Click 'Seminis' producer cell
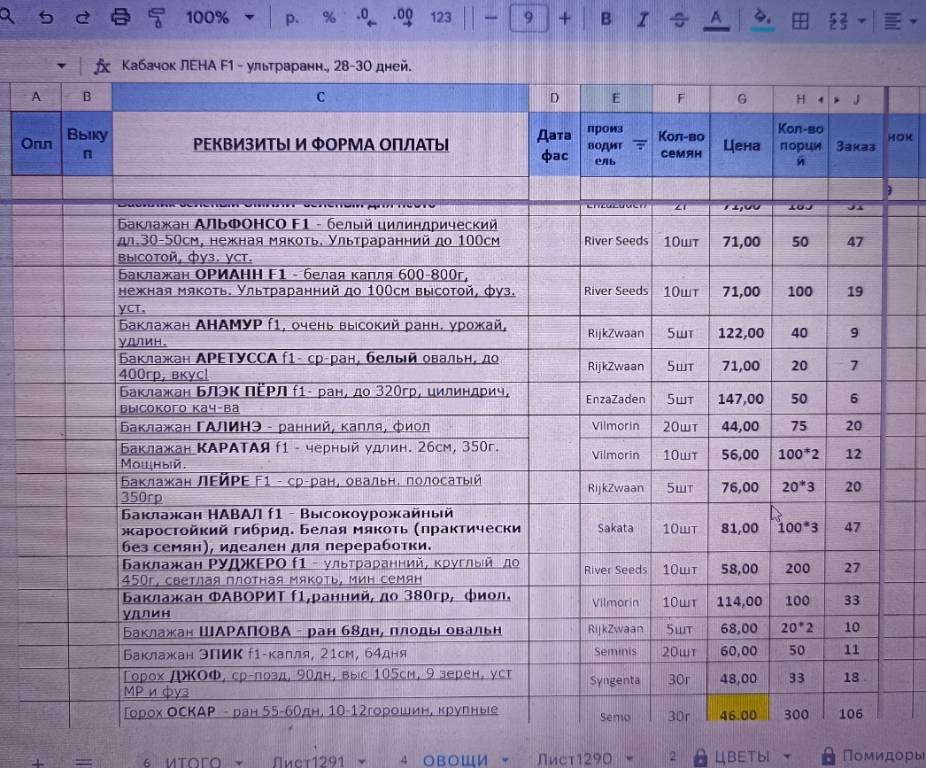926x768 pixels. tap(615, 651)
